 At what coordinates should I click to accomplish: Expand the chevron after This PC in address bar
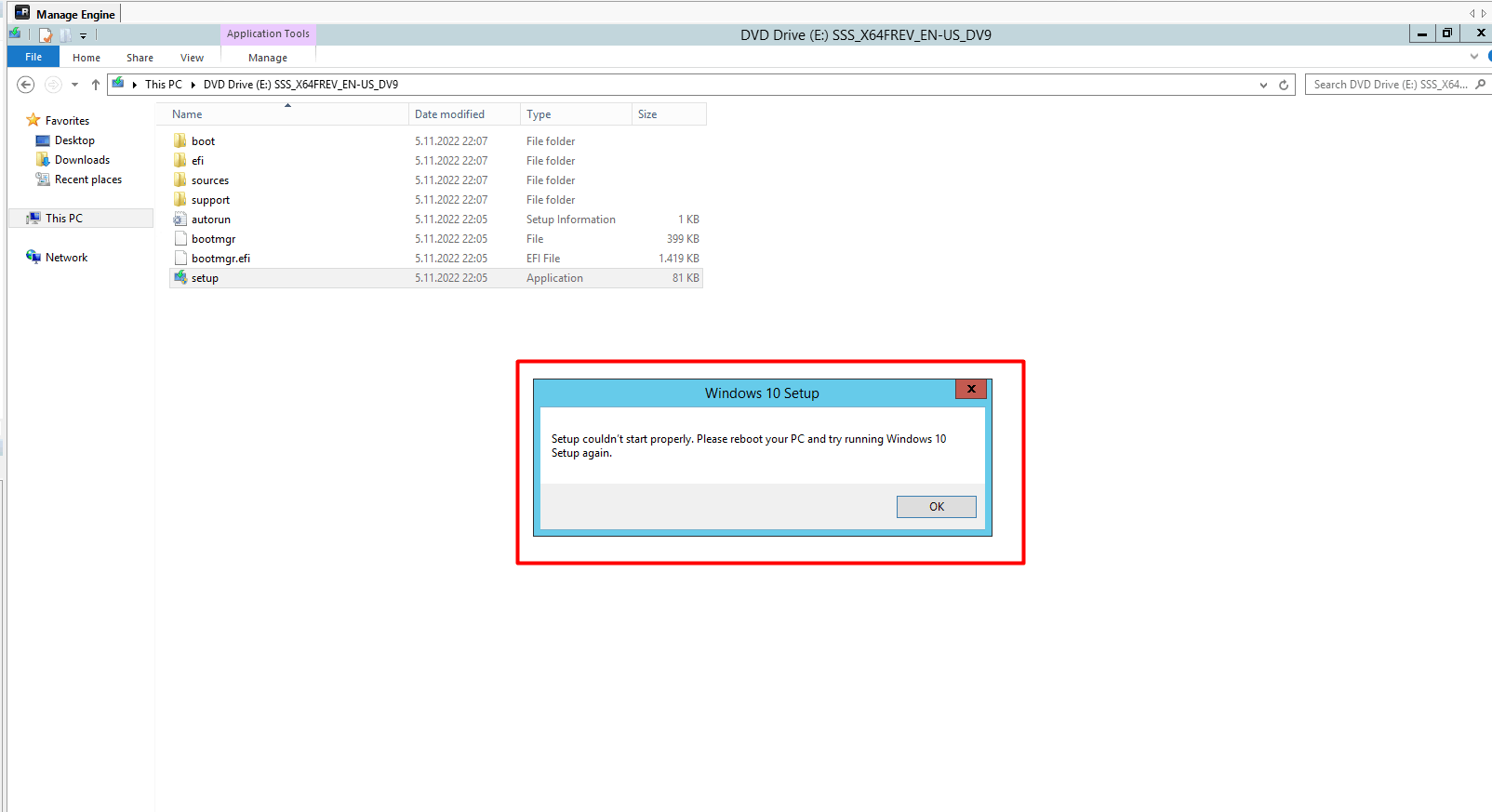(x=193, y=85)
